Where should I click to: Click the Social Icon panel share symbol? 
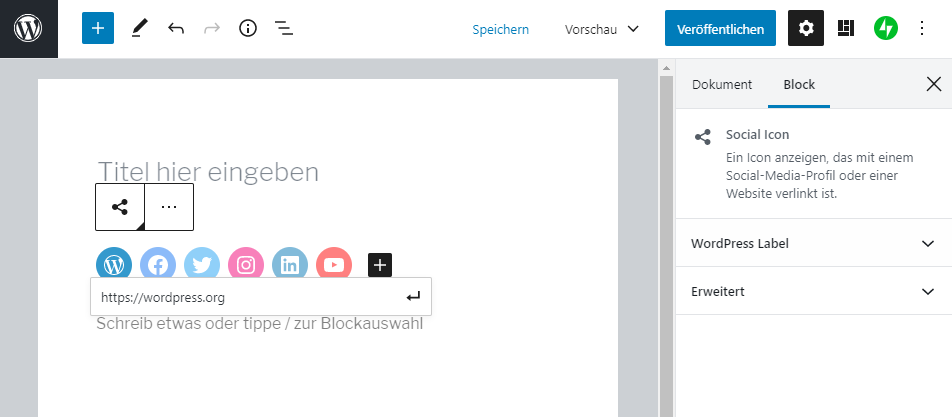pos(702,137)
